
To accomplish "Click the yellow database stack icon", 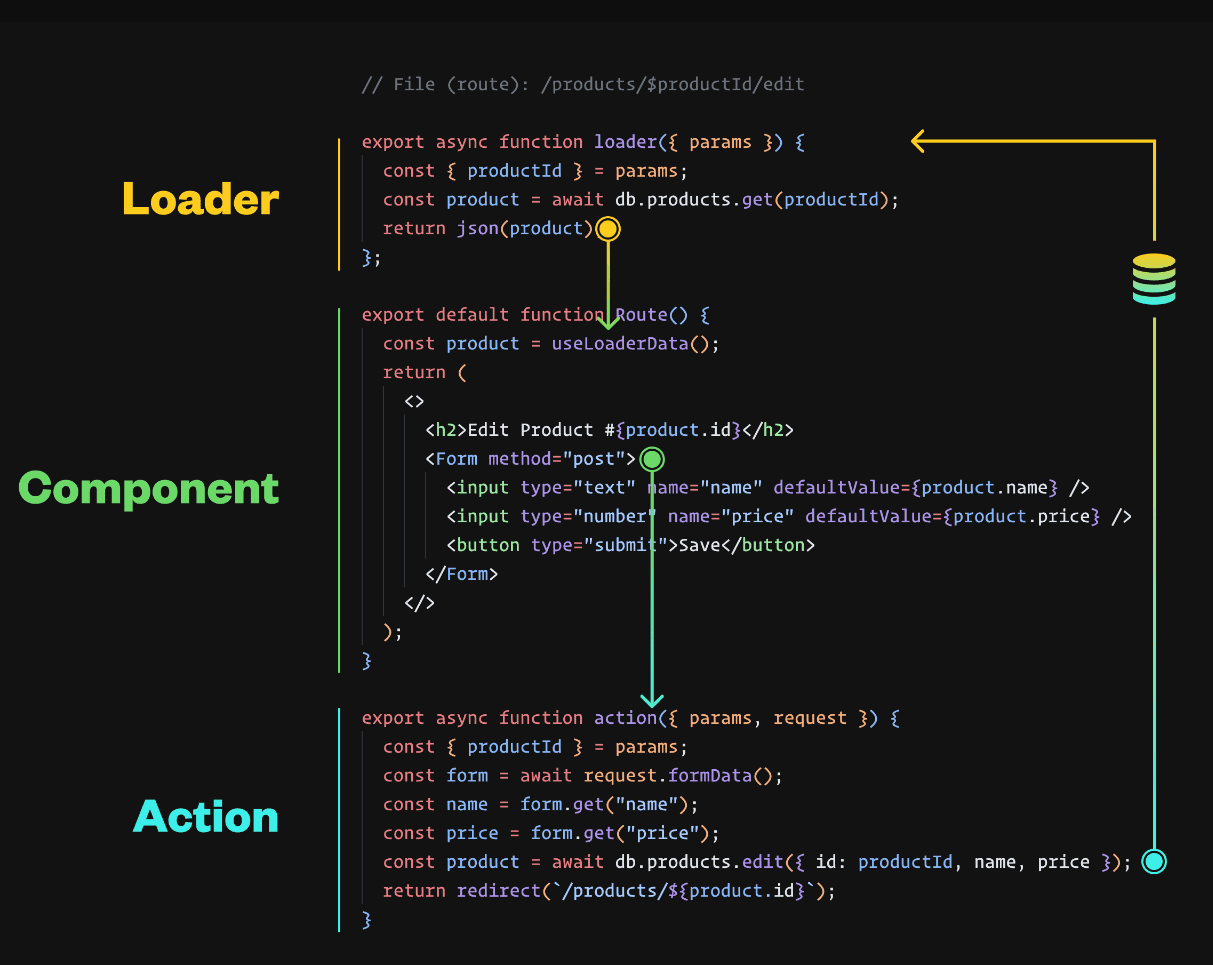I will pyautogui.click(x=1154, y=278).
